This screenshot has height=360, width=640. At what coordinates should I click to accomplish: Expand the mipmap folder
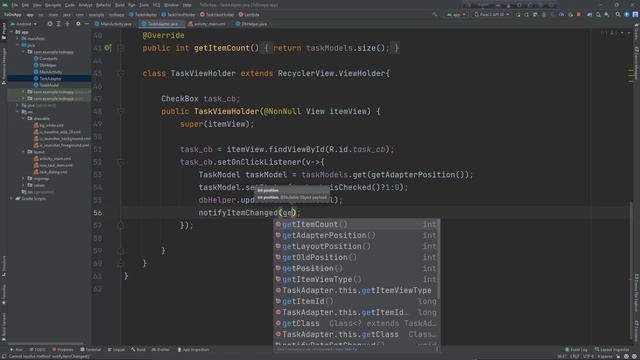tap(24, 178)
